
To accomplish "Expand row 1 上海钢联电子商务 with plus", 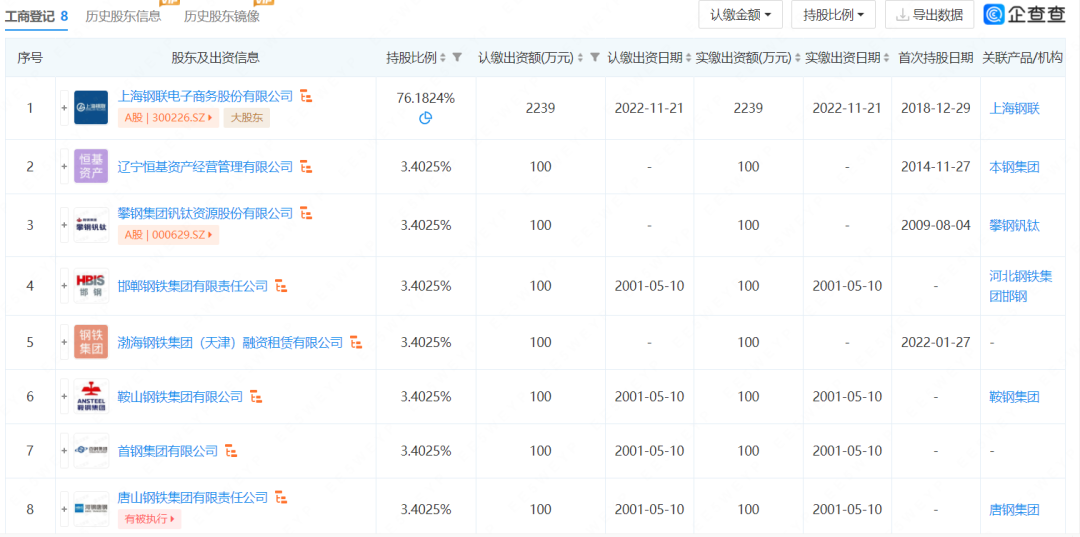I will [x=64, y=108].
